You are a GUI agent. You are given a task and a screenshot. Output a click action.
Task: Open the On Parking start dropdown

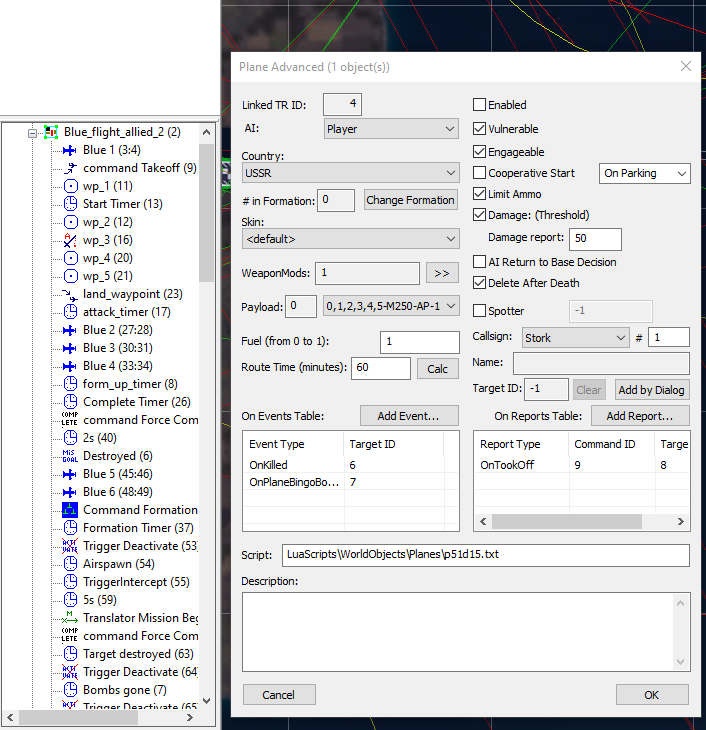coord(645,173)
